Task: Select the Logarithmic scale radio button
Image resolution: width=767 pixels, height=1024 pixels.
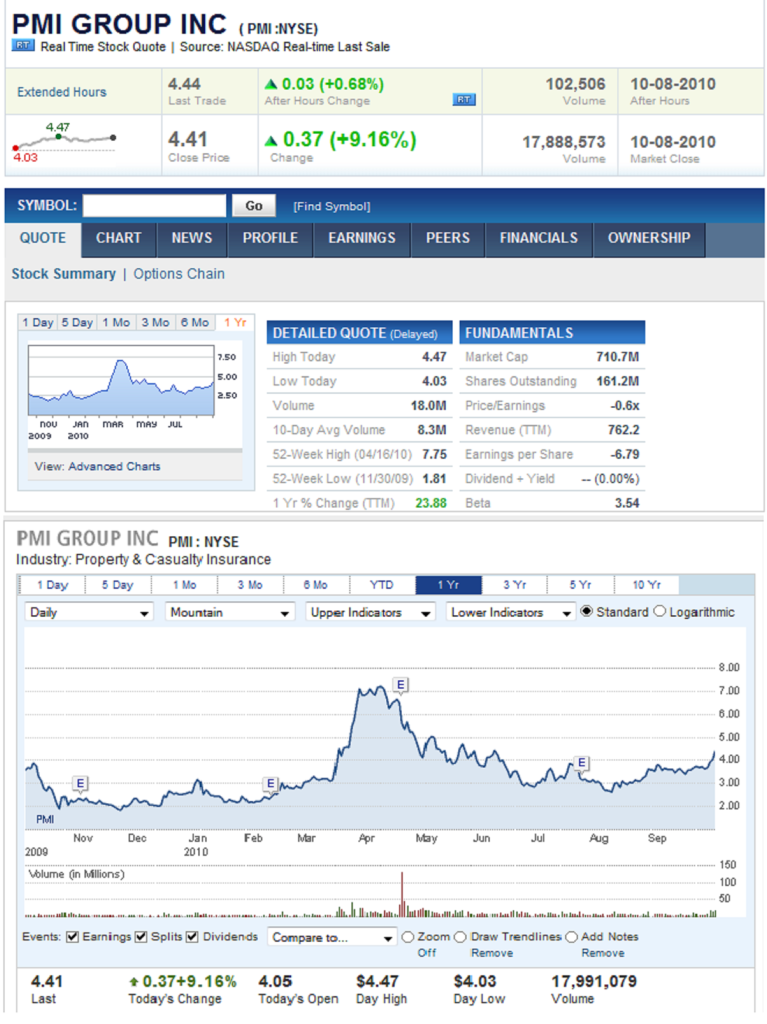Action: [x=660, y=611]
